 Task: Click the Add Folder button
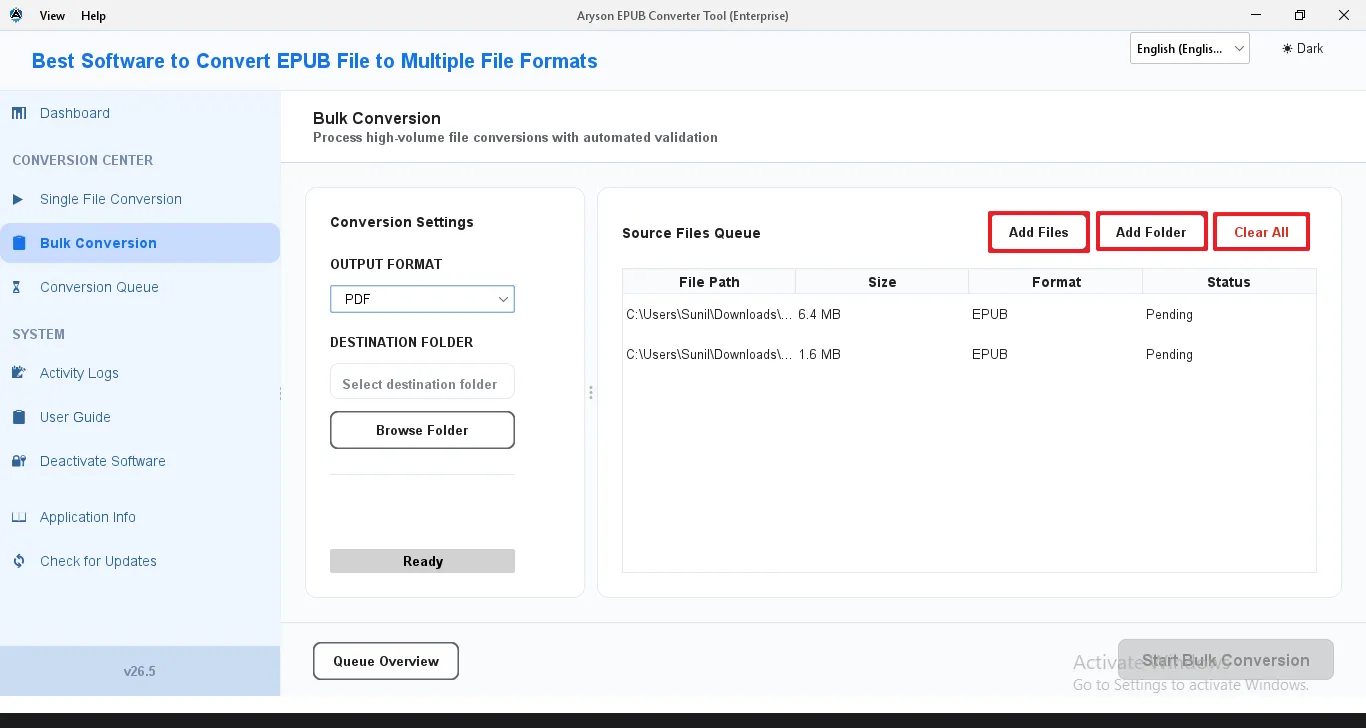coord(1151,232)
